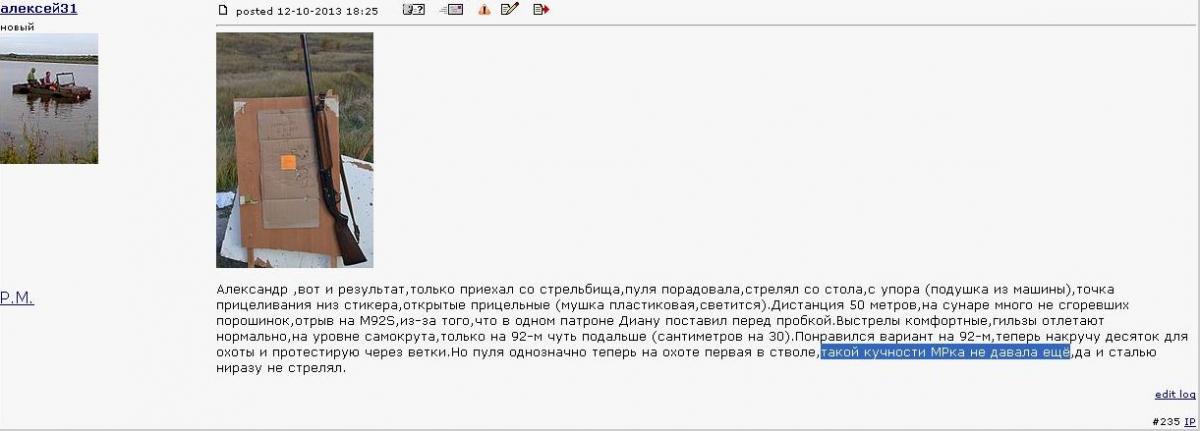Send email using the envelope icon
Image resolution: width=1200 pixels, height=431 pixels.
[x=454, y=10]
